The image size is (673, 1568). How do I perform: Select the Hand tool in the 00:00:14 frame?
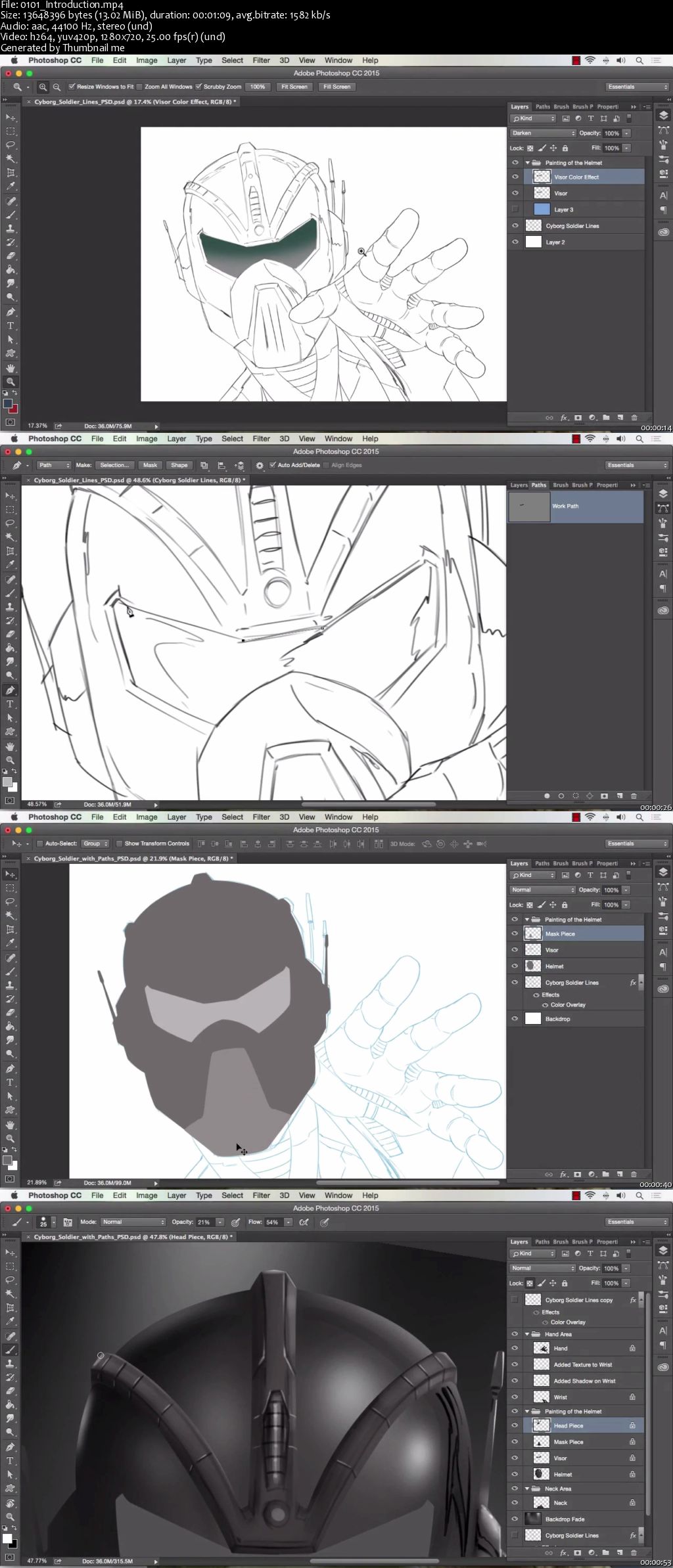[11, 368]
